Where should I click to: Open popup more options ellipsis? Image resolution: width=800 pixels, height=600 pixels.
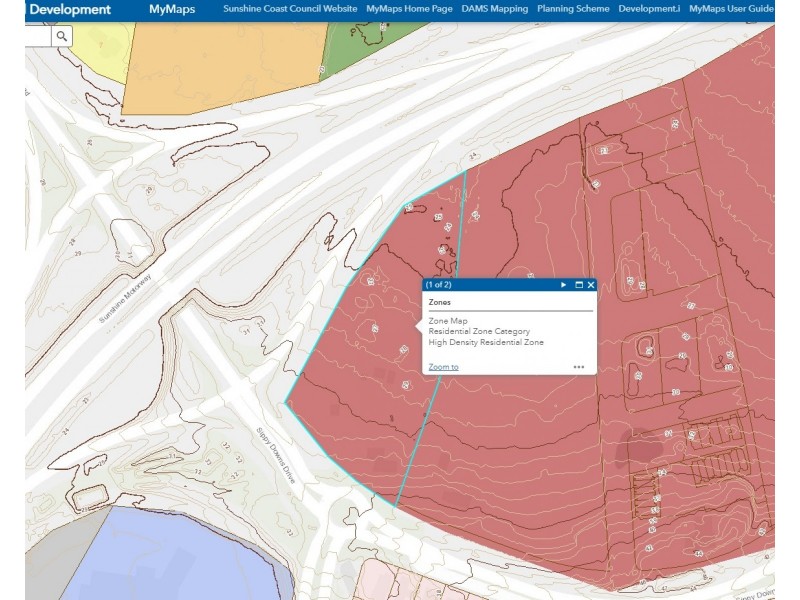tap(578, 367)
